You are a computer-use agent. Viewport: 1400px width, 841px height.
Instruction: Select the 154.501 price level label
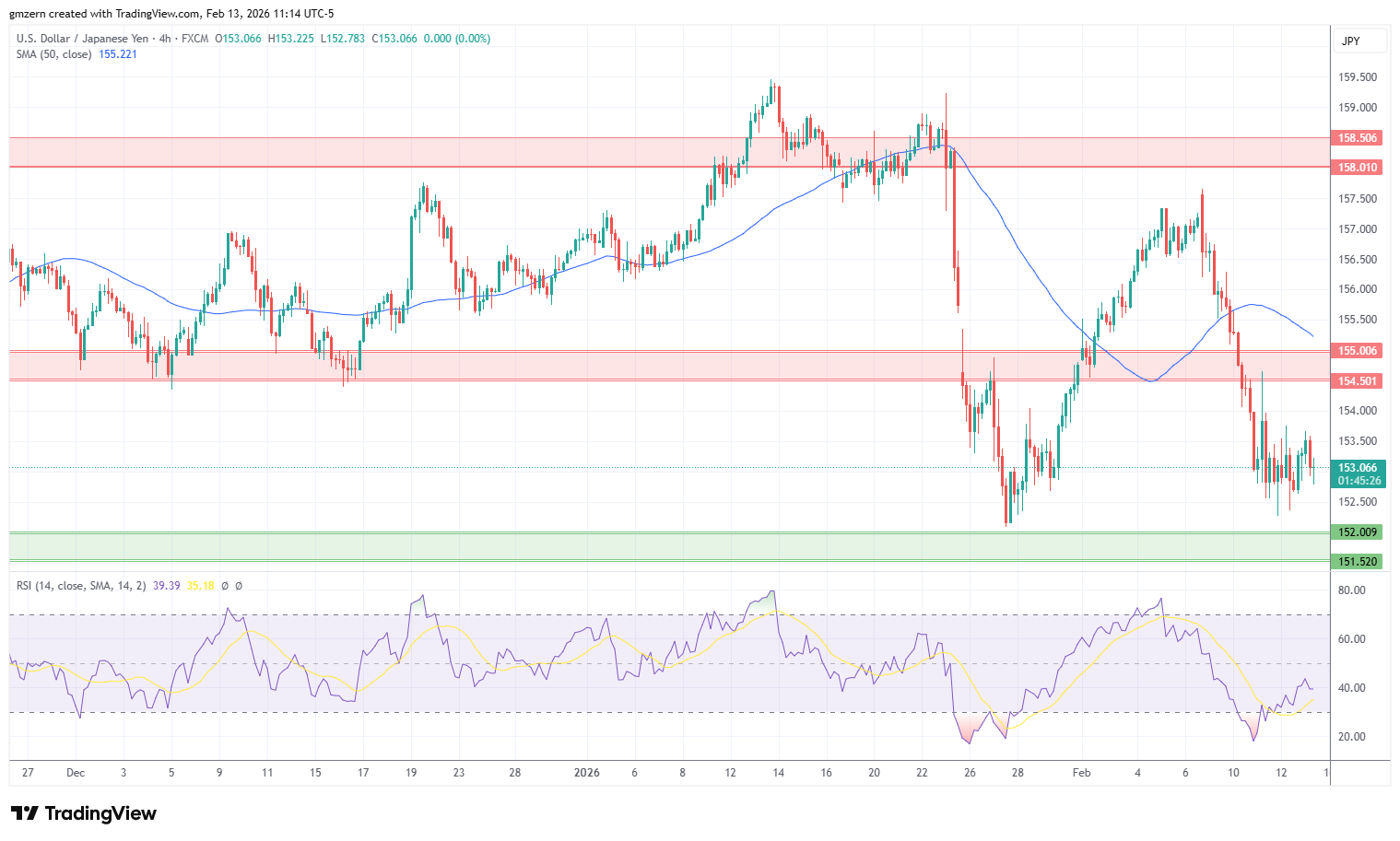pyautogui.click(x=1358, y=381)
